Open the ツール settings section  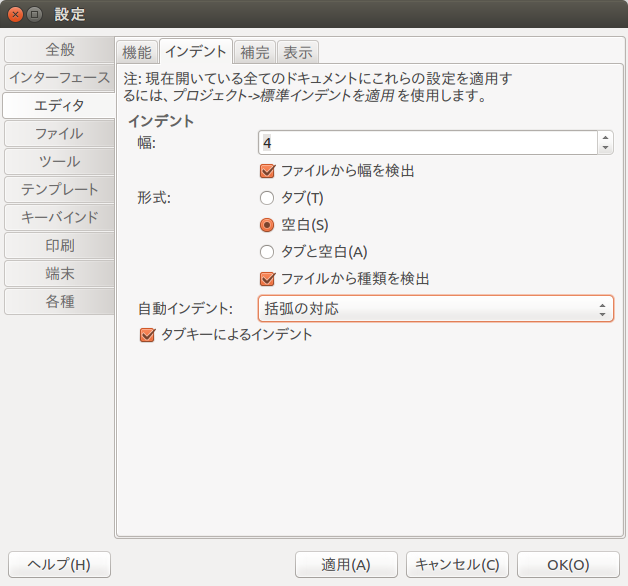pos(59,162)
